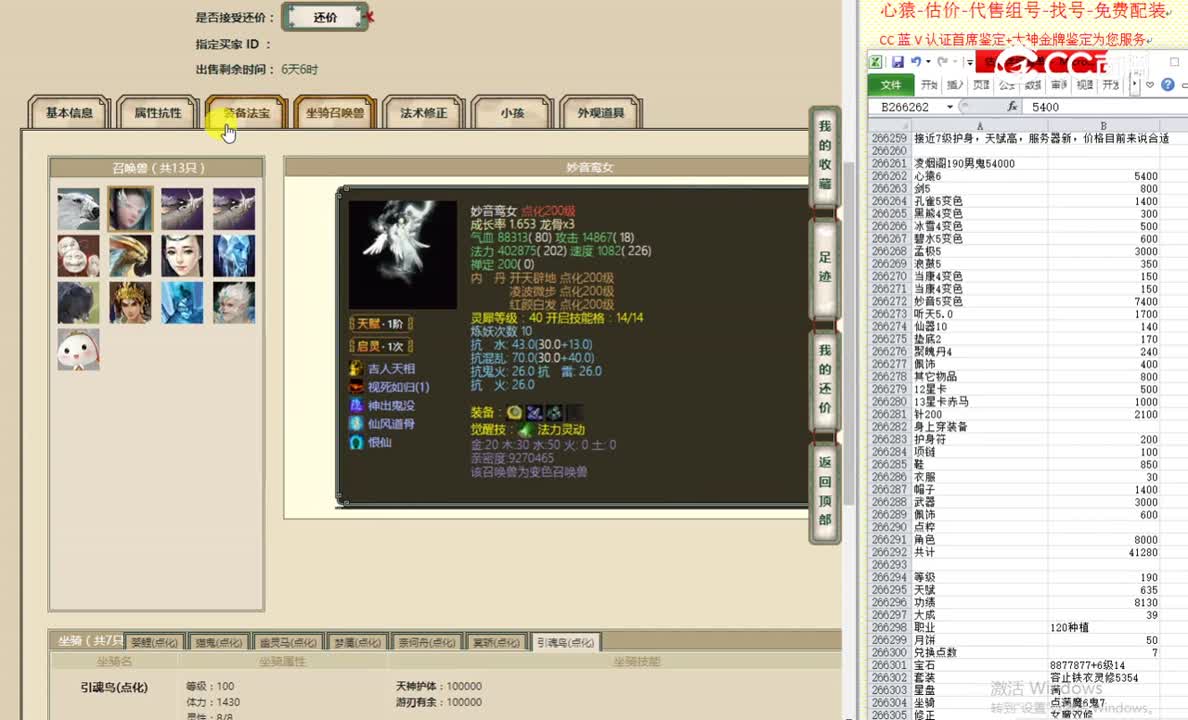Click the Excel cell with value 41280
The width and height of the screenshot is (1188, 720).
click(1103, 553)
